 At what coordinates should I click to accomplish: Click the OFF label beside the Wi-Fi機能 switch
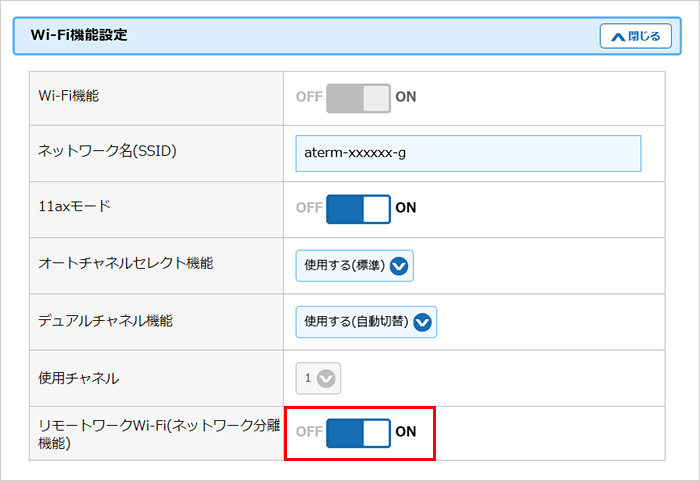(x=309, y=97)
